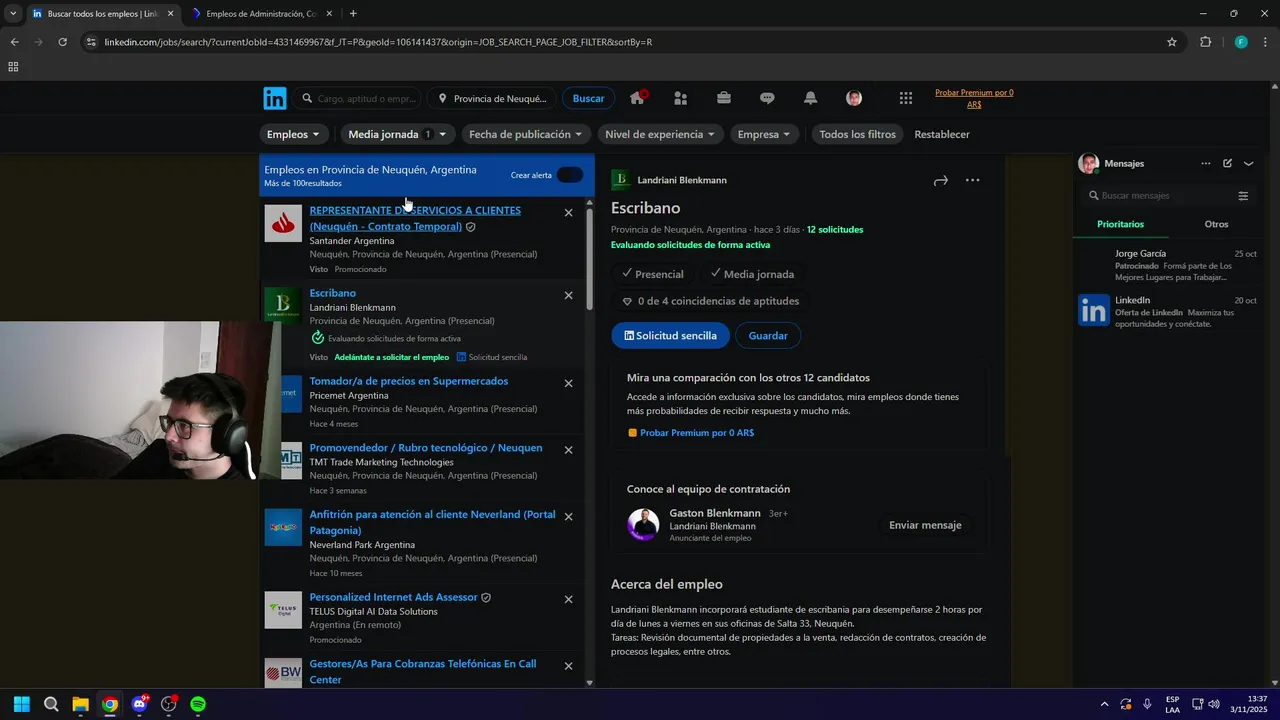Open Personalized Internet Ads Assessor job
This screenshot has height=720, width=1280.
(x=393, y=597)
